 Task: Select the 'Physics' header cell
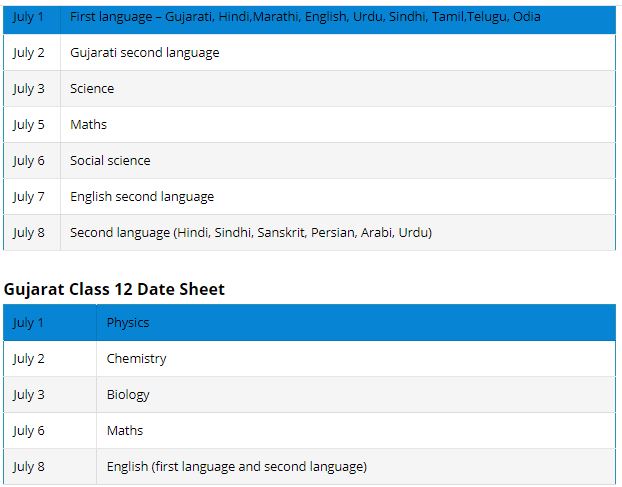pyautogui.click(x=128, y=322)
